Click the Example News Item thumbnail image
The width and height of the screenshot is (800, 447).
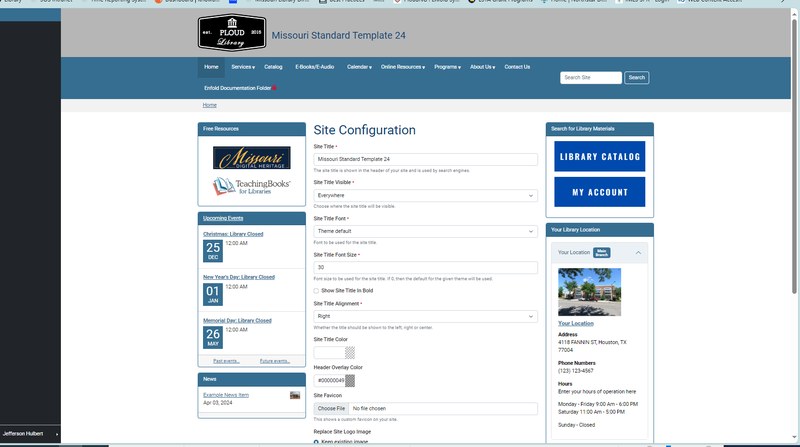click(295, 395)
